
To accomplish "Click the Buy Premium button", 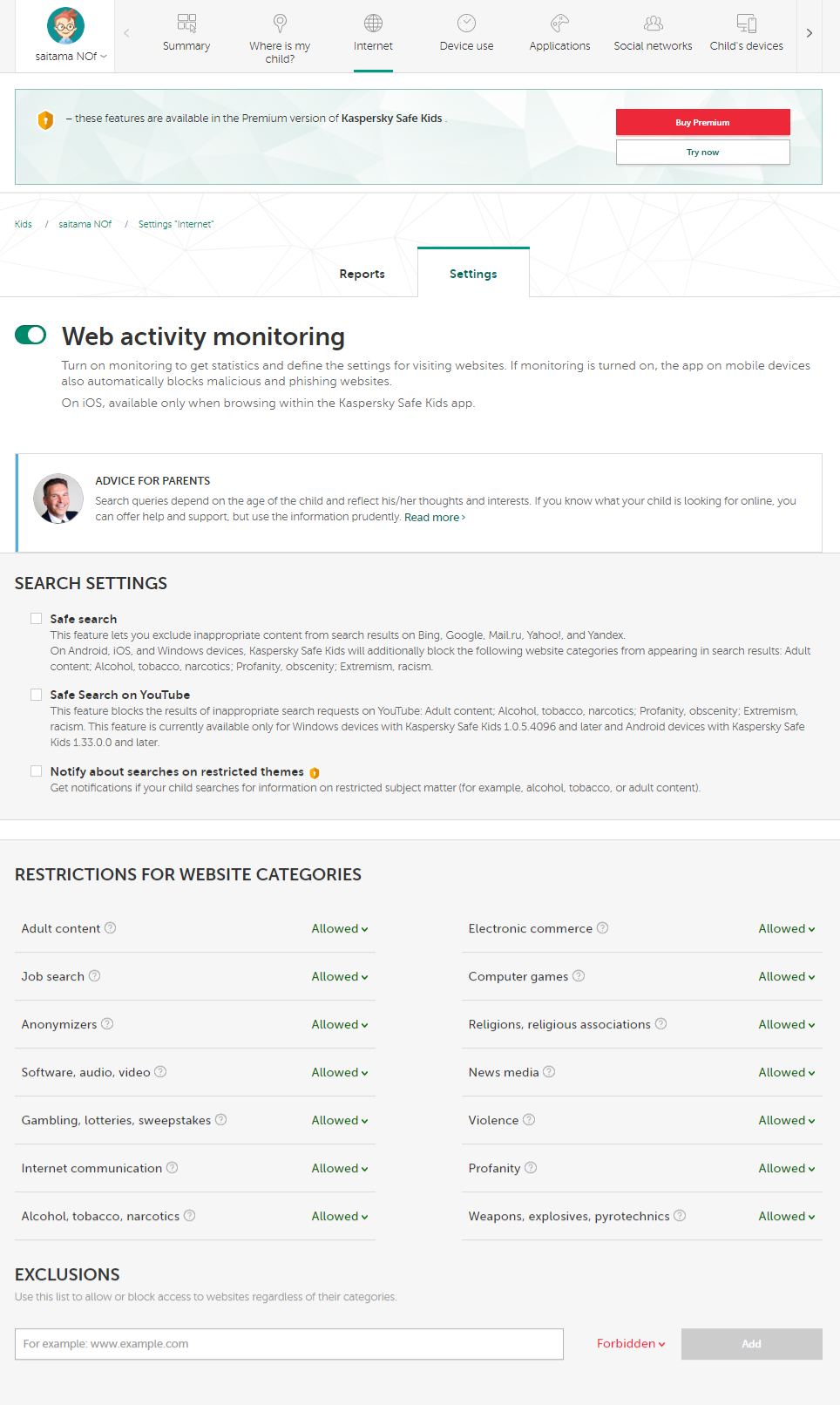I will 702,123.
